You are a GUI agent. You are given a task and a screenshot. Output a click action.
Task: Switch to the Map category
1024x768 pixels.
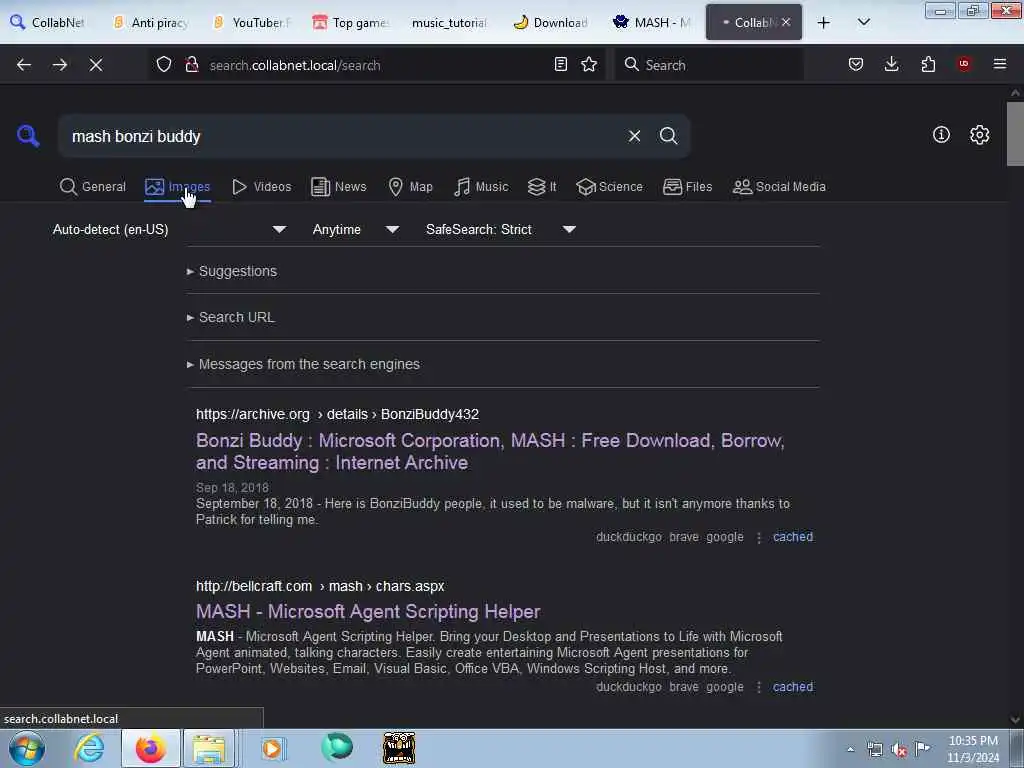(411, 187)
